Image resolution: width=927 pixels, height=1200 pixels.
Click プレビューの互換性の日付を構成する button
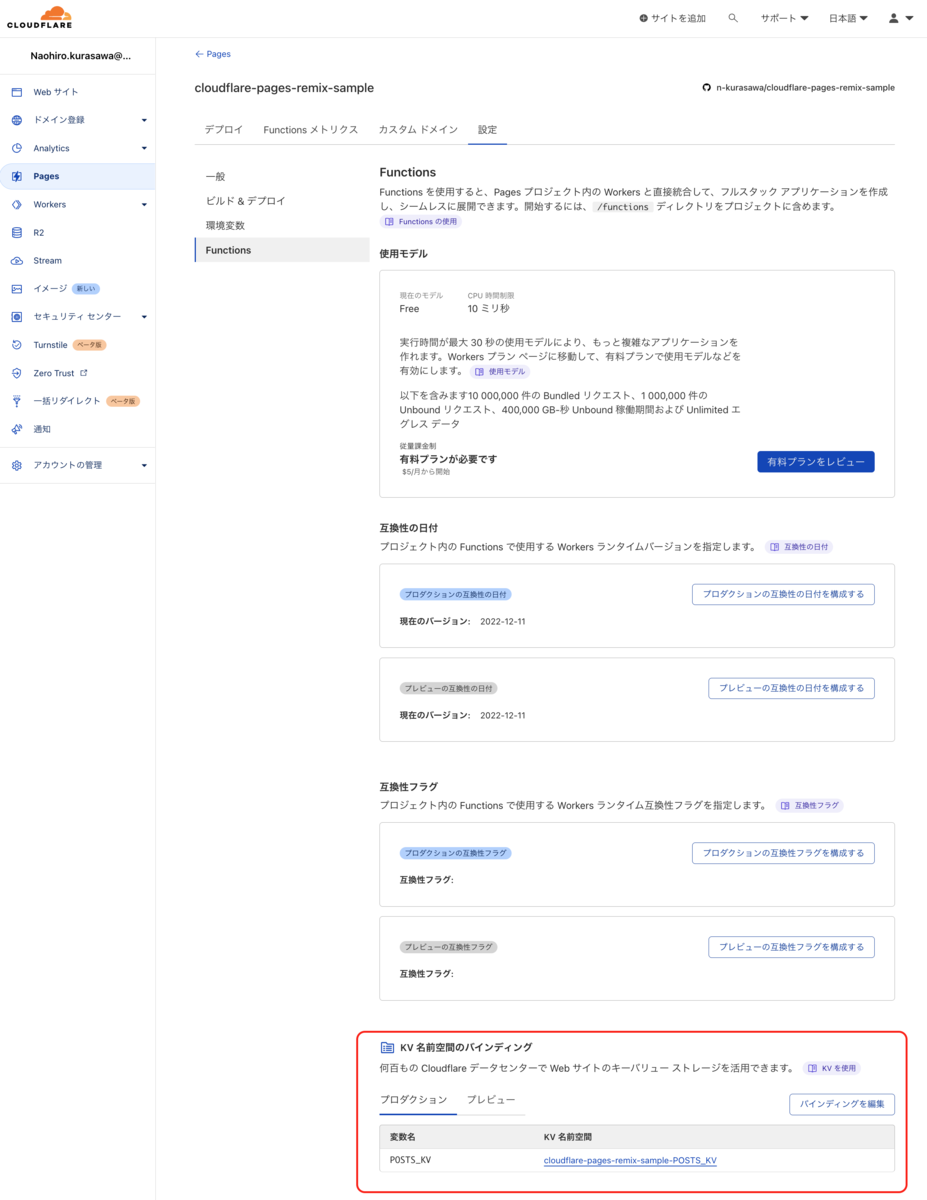791,688
